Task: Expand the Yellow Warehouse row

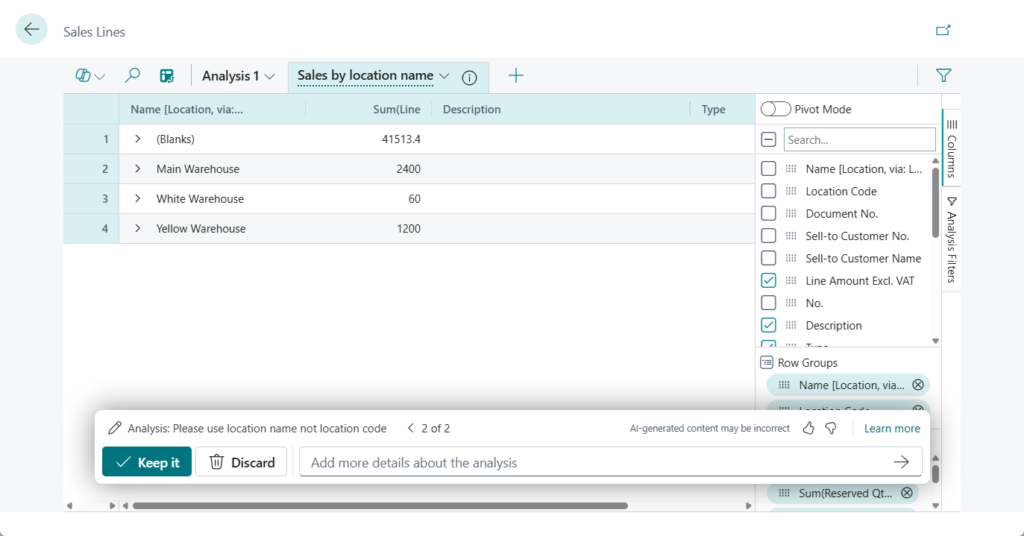Action: point(138,229)
